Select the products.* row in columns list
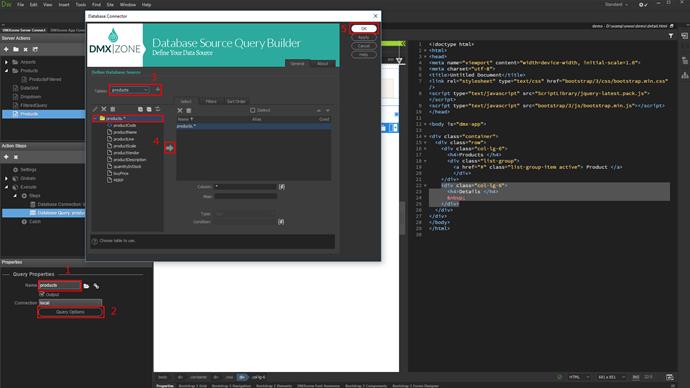690x388 pixels. tap(254, 126)
